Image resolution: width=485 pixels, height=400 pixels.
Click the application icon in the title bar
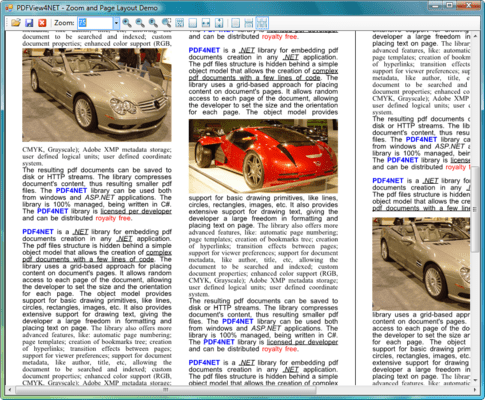click(x=9, y=7)
